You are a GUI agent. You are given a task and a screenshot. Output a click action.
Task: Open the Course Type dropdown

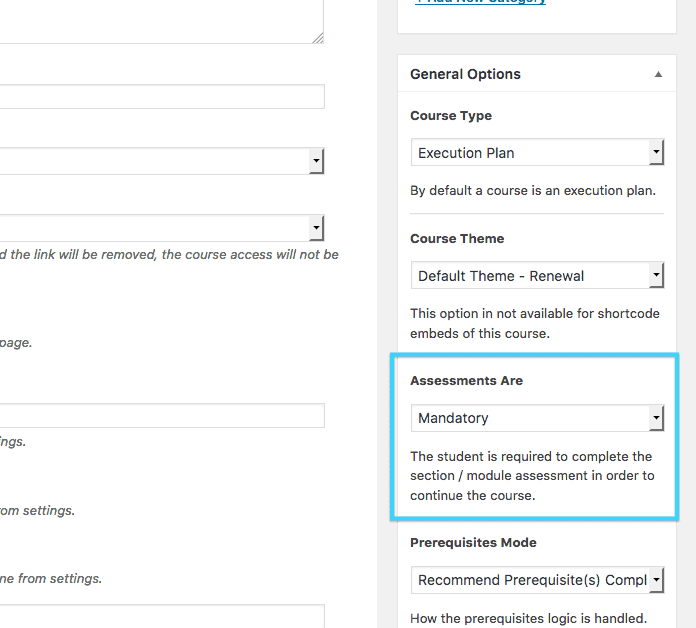[x=537, y=152]
